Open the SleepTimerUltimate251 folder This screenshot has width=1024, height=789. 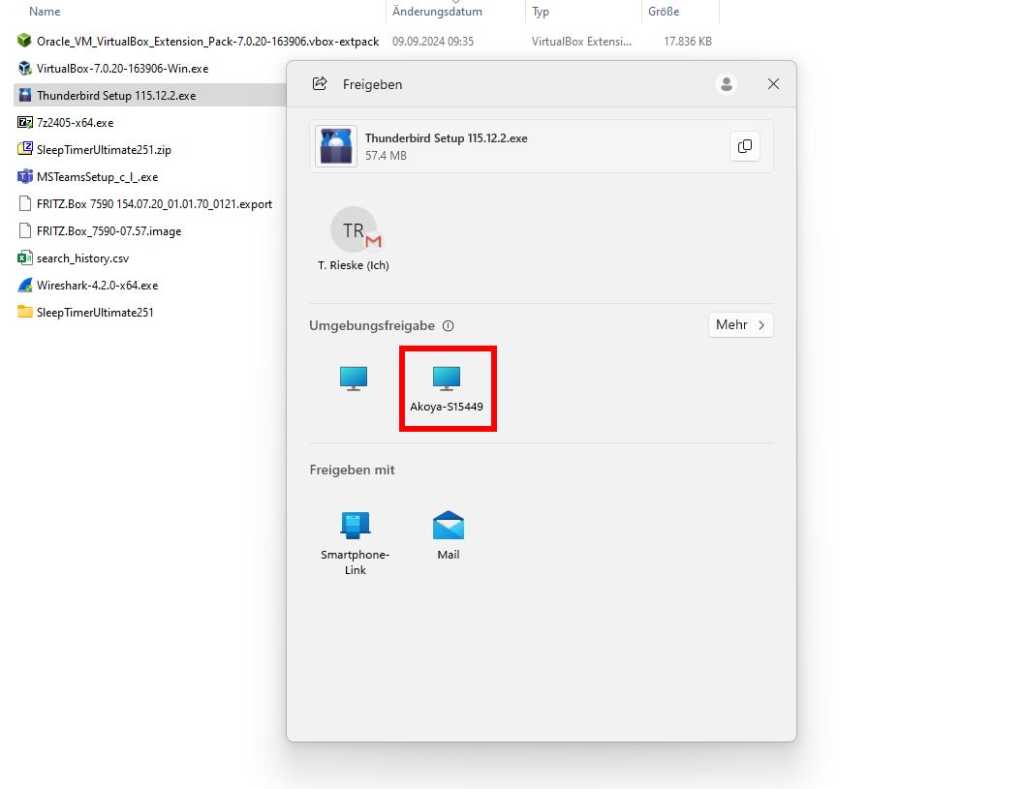[96, 312]
